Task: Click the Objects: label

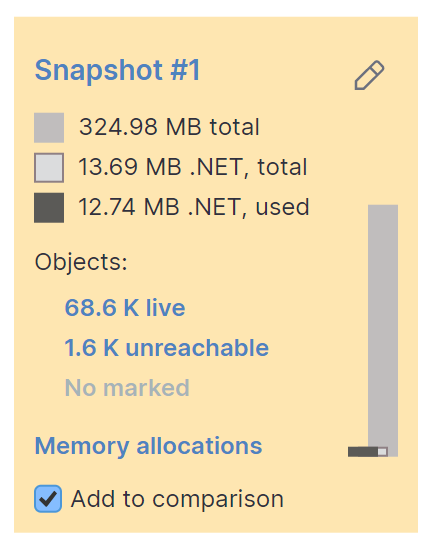Action: click(x=81, y=262)
